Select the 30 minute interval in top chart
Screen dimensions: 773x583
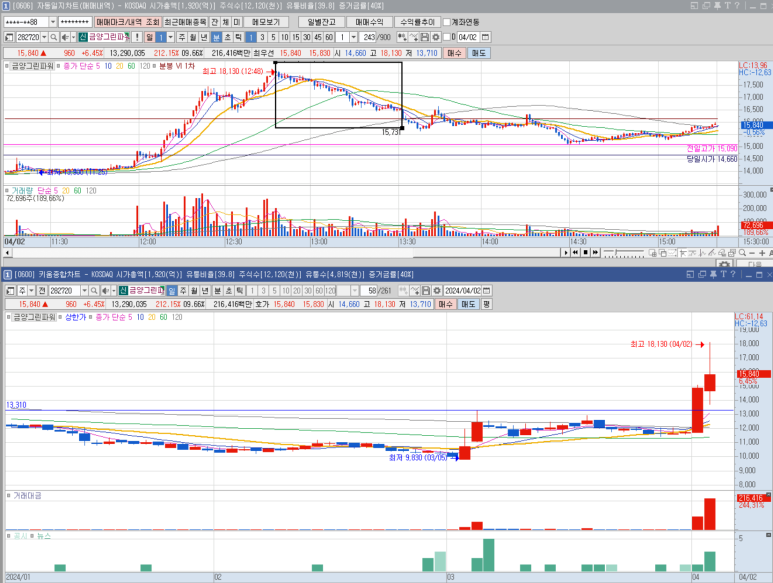[x=307, y=37]
